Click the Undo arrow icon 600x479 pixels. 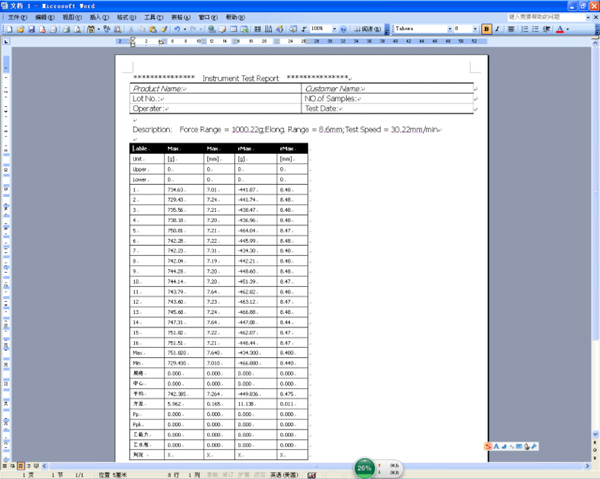tap(177, 29)
